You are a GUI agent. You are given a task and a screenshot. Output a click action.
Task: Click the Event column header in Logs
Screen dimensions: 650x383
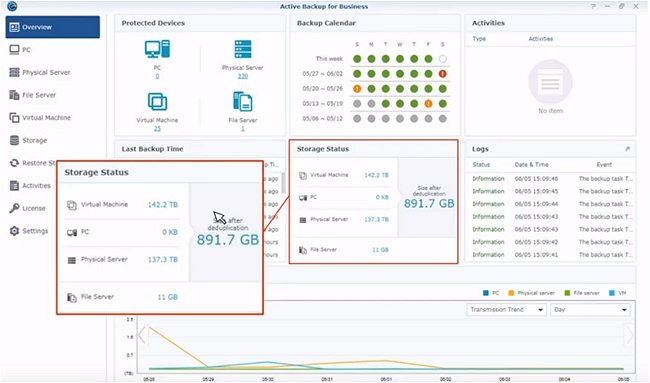tap(604, 165)
